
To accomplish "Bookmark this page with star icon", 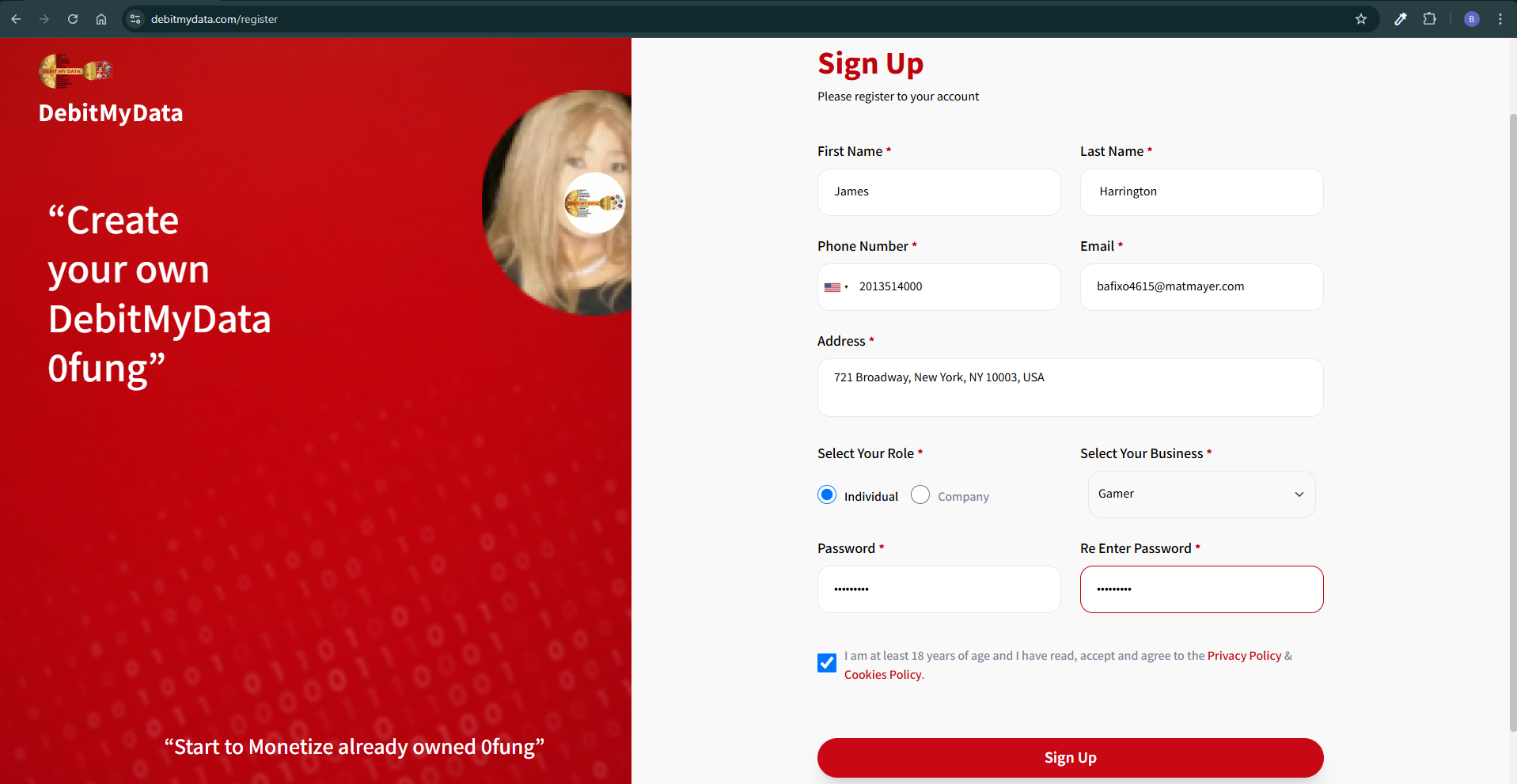I will point(1361,19).
